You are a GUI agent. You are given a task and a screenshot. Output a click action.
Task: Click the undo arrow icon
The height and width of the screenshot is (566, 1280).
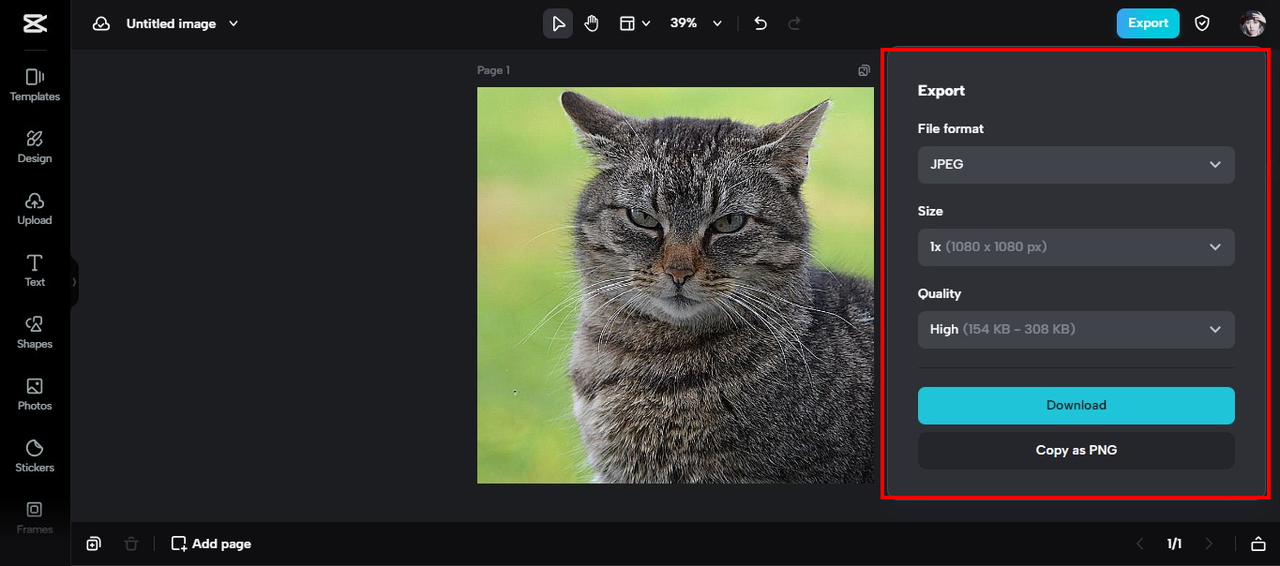(761, 23)
